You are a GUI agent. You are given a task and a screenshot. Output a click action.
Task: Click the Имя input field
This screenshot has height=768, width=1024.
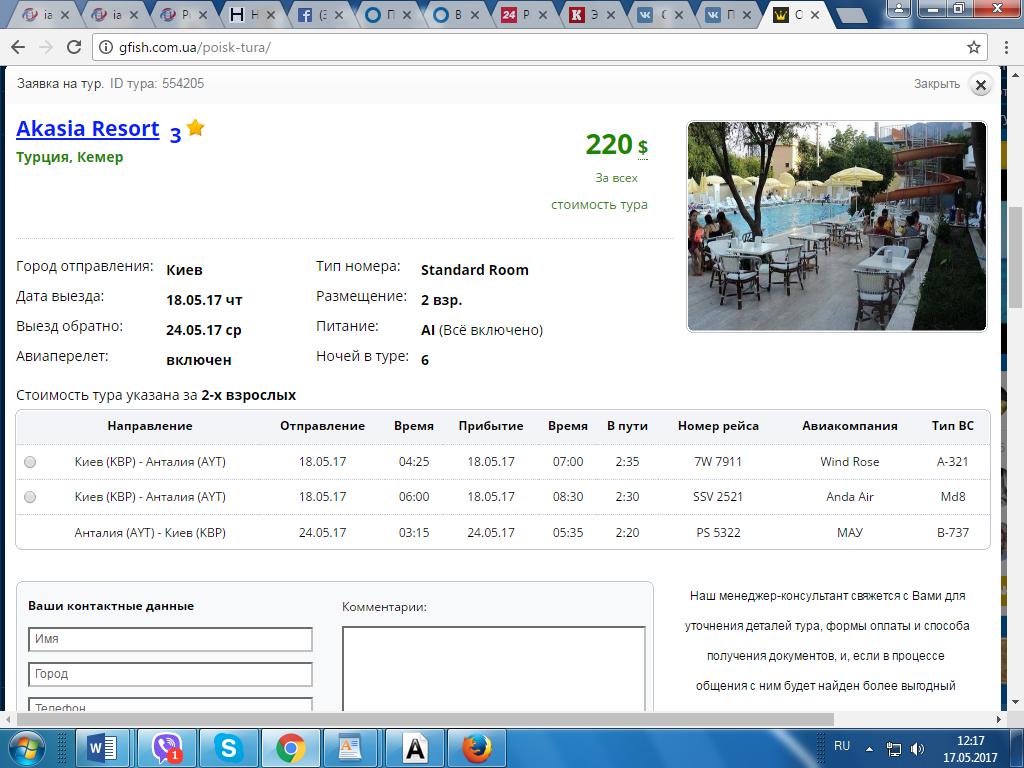[170, 639]
